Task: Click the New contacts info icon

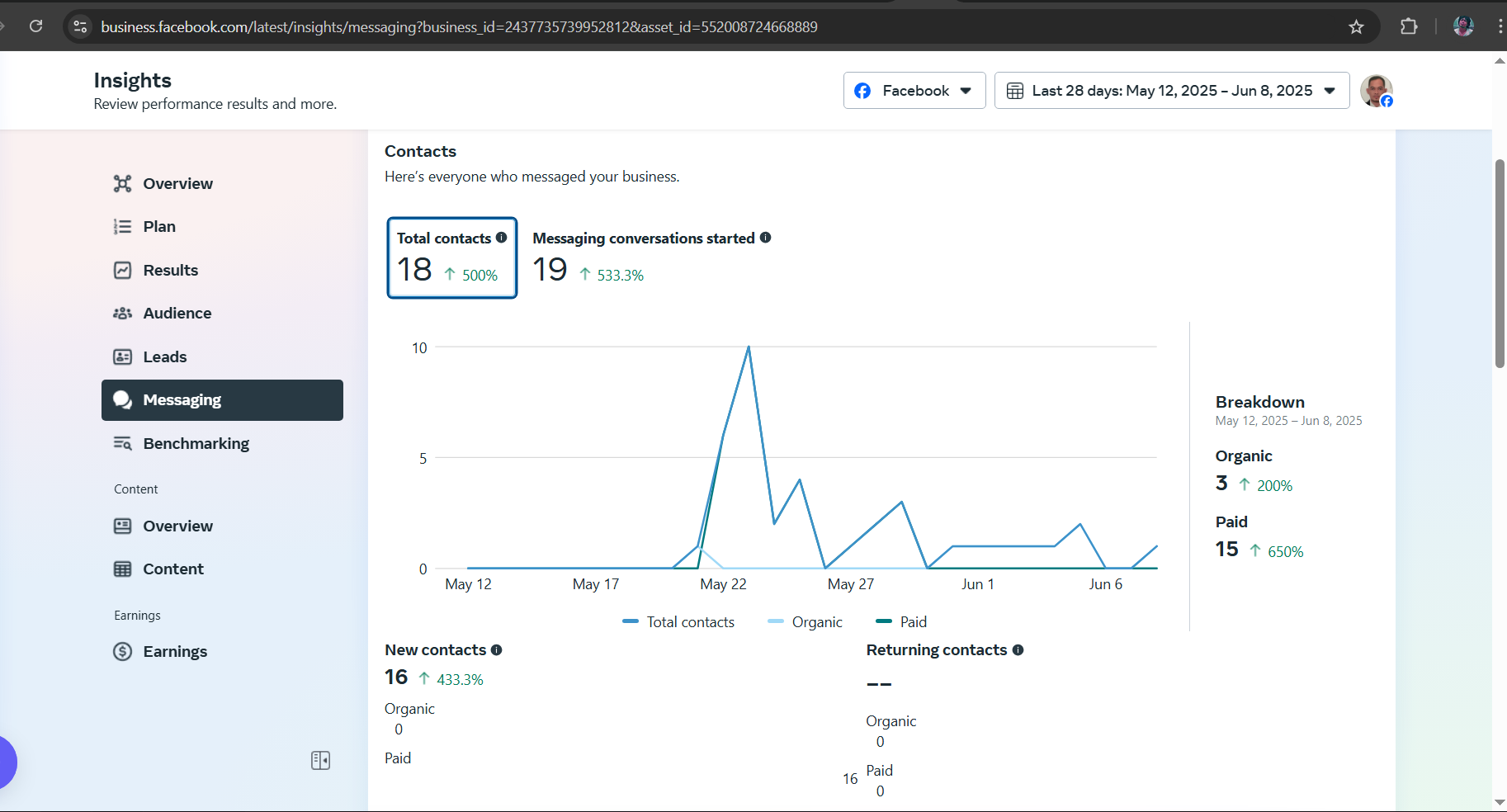Action: (497, 650)
